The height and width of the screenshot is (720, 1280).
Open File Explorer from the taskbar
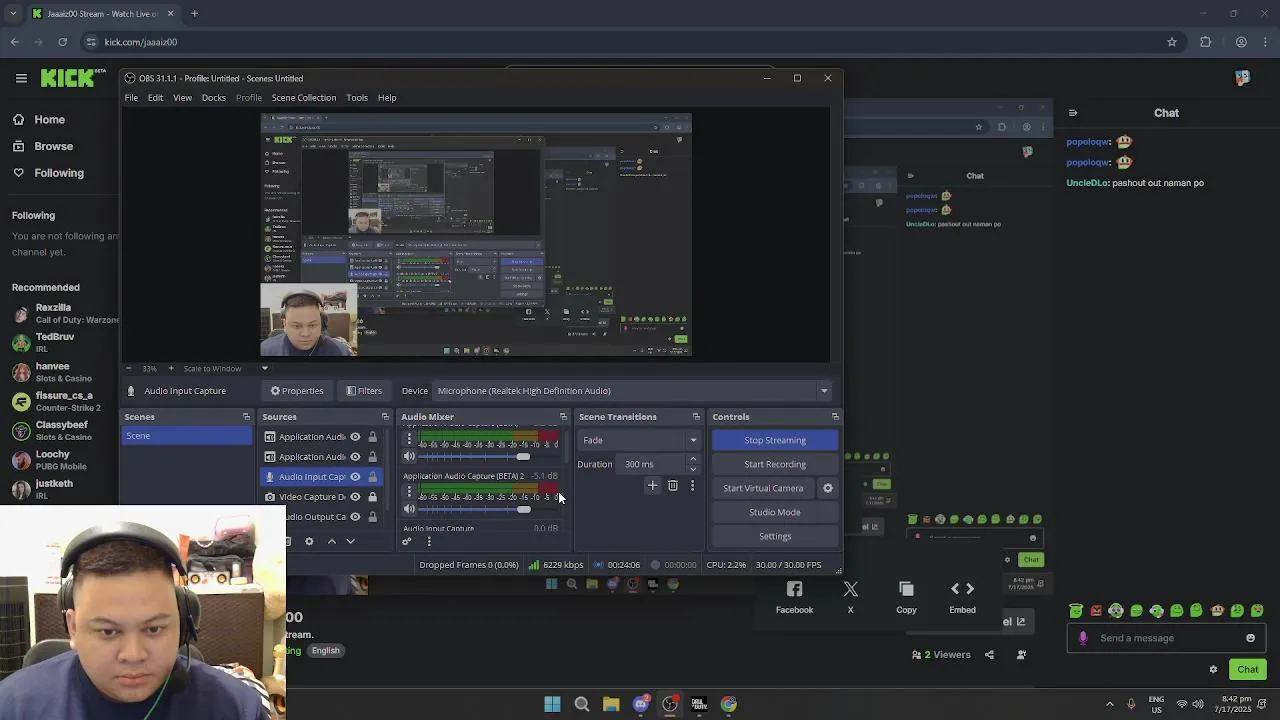tap(611, 704)
